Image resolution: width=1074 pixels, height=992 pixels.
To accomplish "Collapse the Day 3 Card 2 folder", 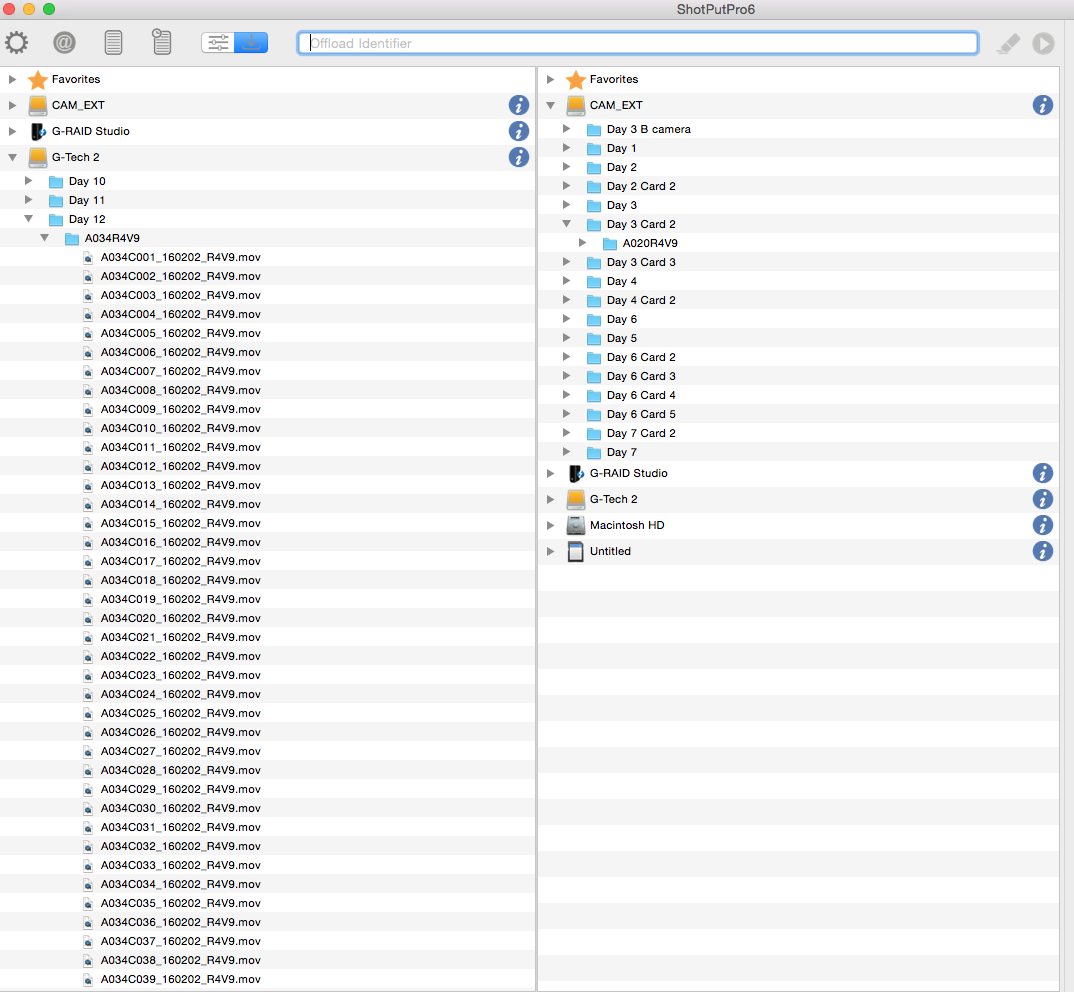I will (567, 224).
